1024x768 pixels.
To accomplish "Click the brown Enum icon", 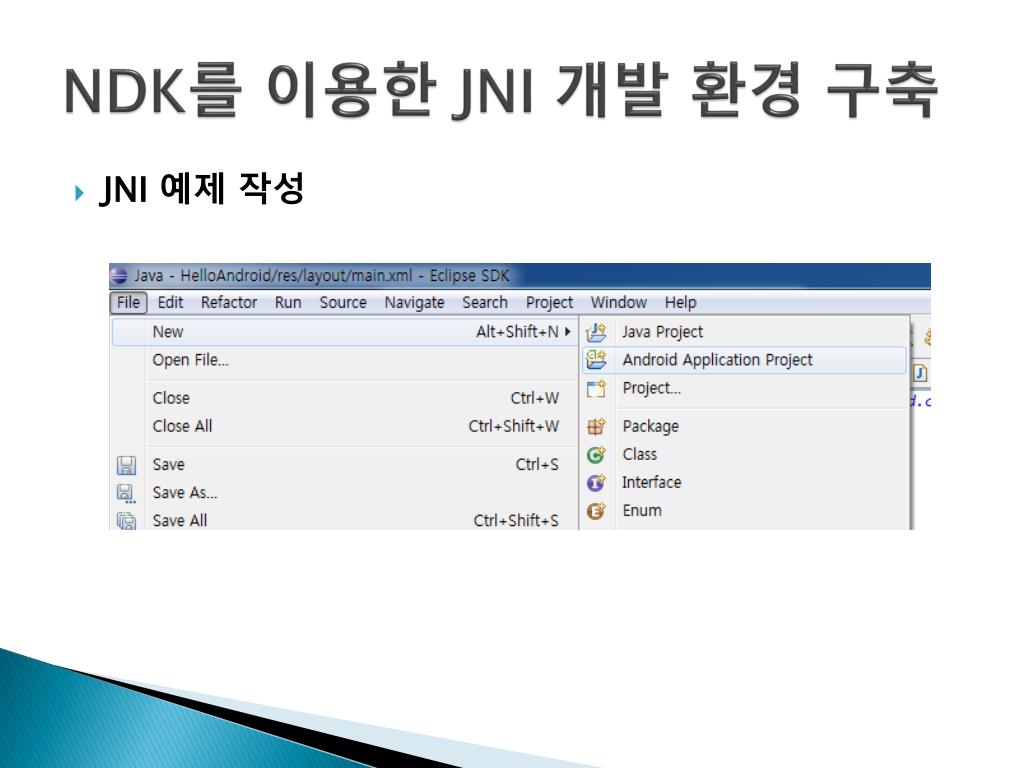I will 596,511.
